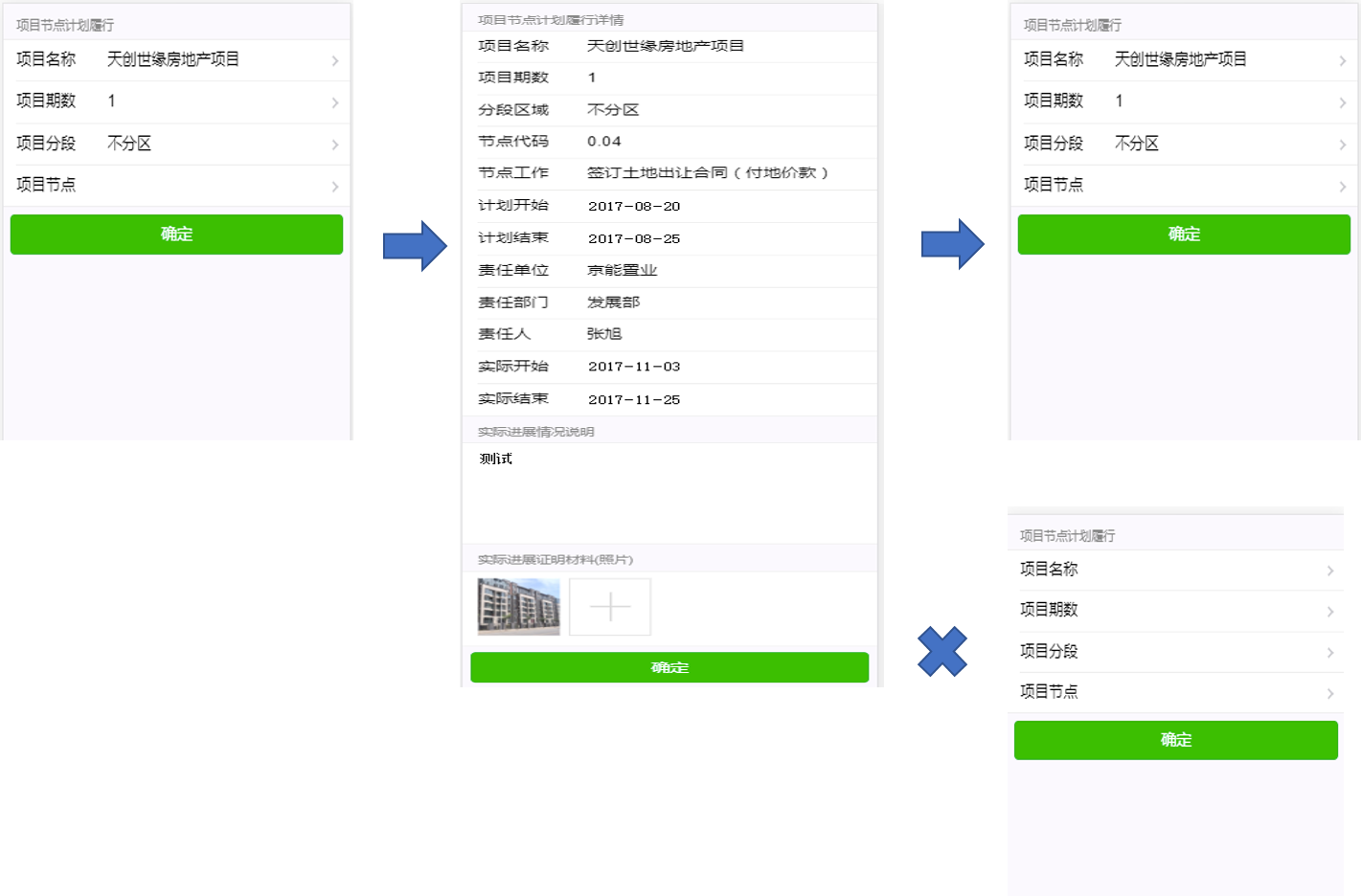1361x896 pixels.
Task: Click the 计划开始 date 2017-08-20
Action: [634, 207]
